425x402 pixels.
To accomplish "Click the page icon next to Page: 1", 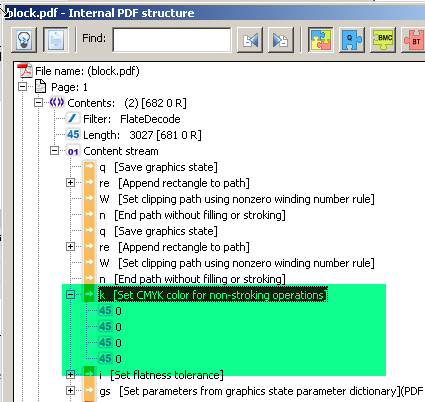I will coord(41,87).
